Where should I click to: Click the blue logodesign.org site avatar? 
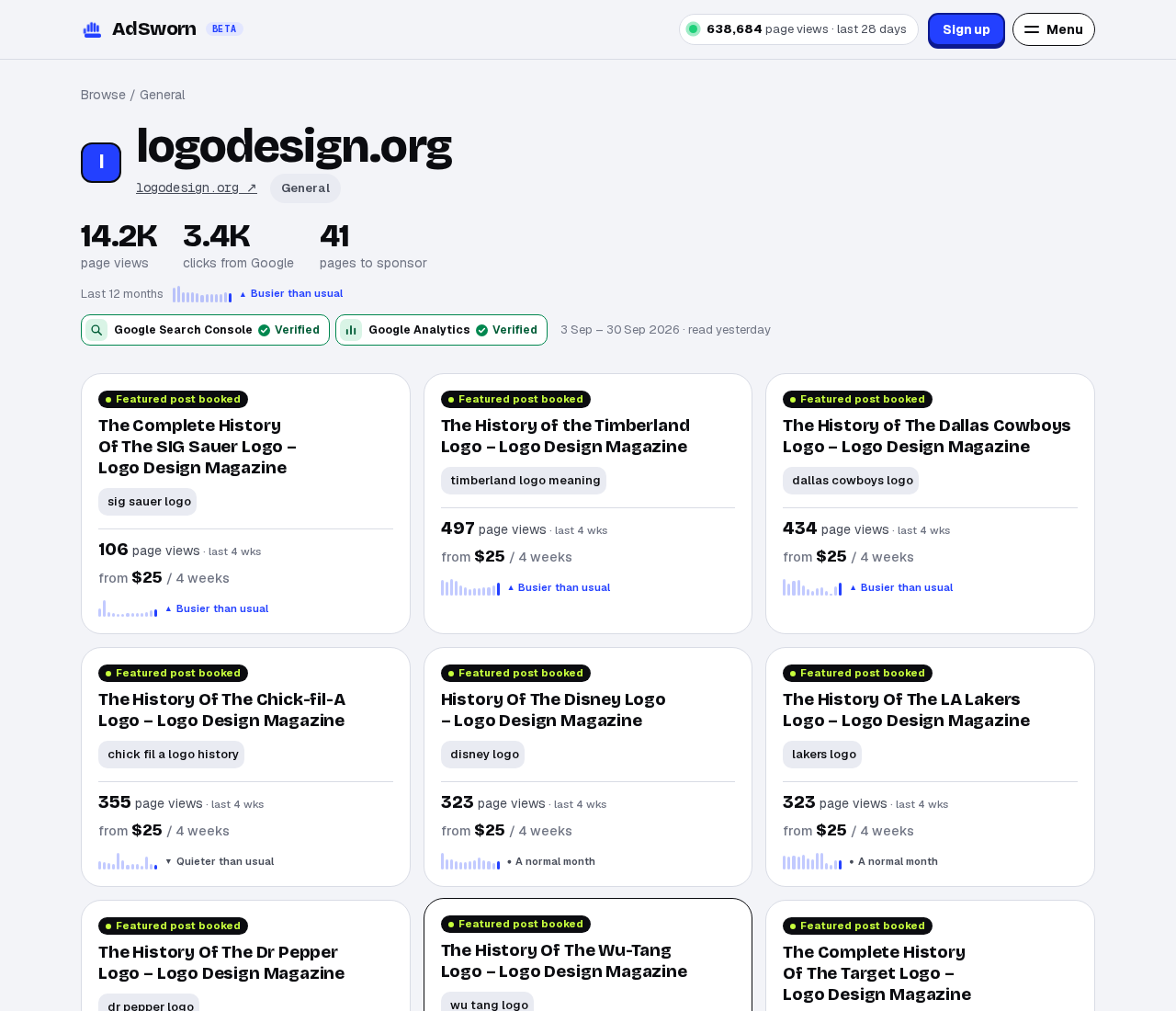click(x=101, y=163)
